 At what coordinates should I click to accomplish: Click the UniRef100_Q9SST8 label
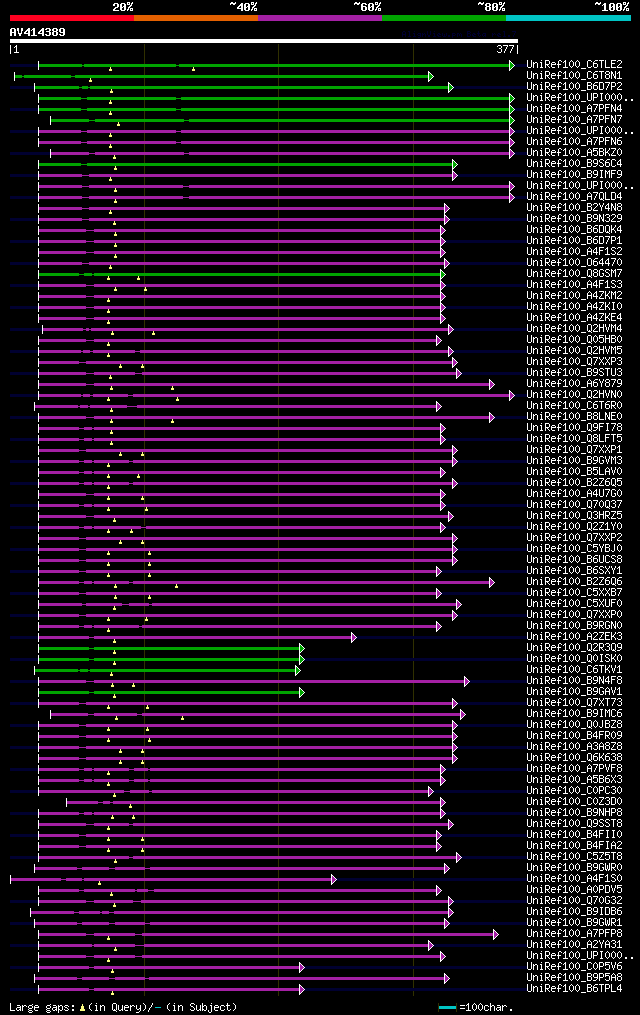point(574,824)
